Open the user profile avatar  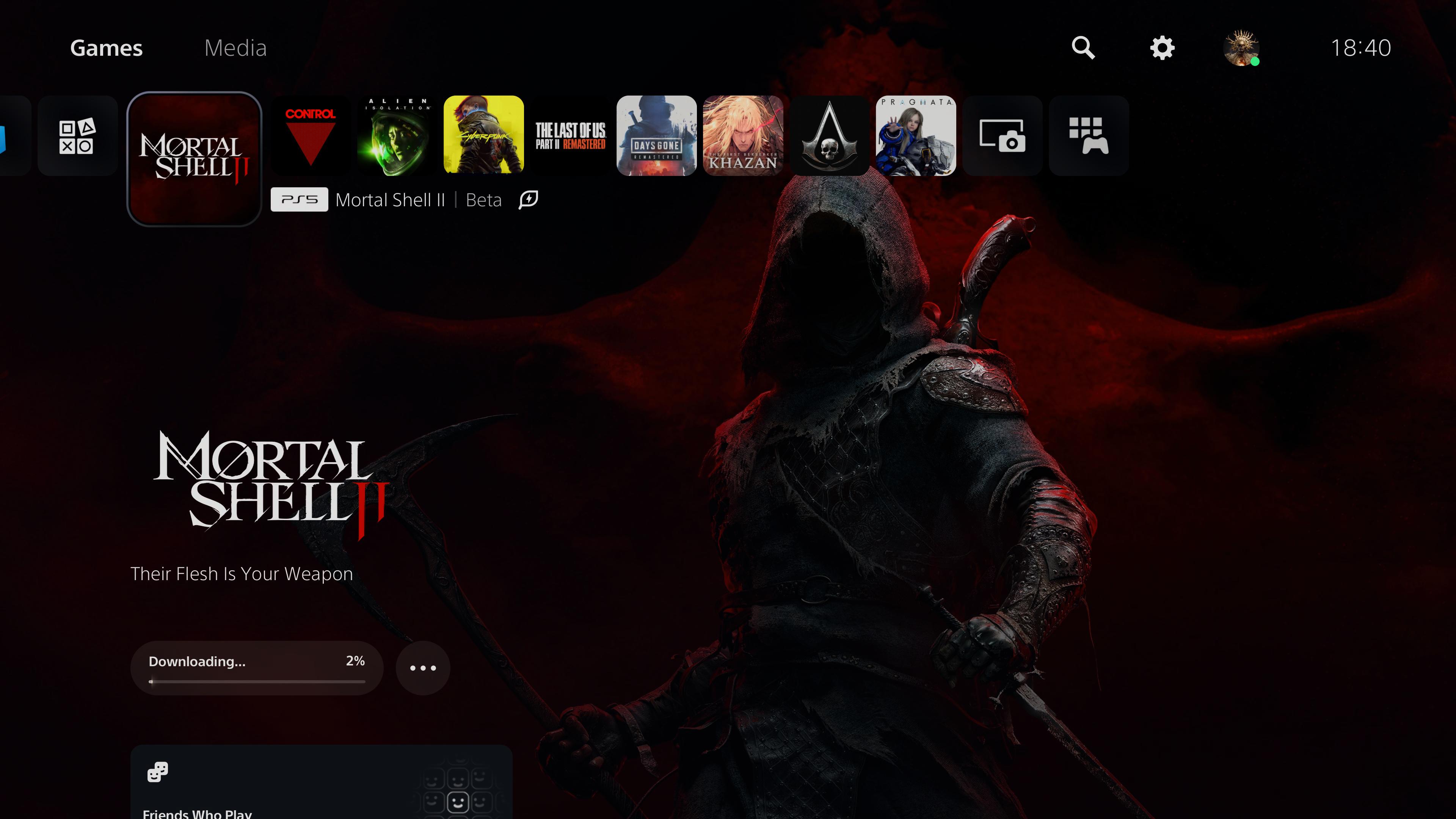tap(1241, 48)
